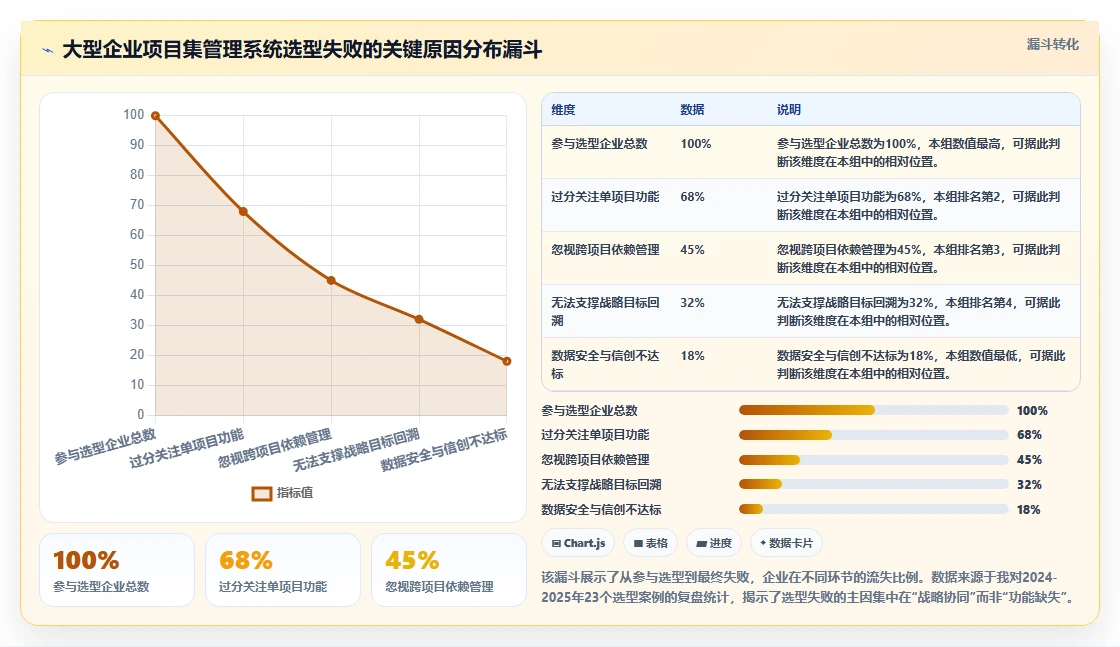Click table cell 无法支撑战略目标回溯 in the 维度 column
The width and height of the screenshot is (1120, 647).
pyautogui.click(x=605, y=311)
